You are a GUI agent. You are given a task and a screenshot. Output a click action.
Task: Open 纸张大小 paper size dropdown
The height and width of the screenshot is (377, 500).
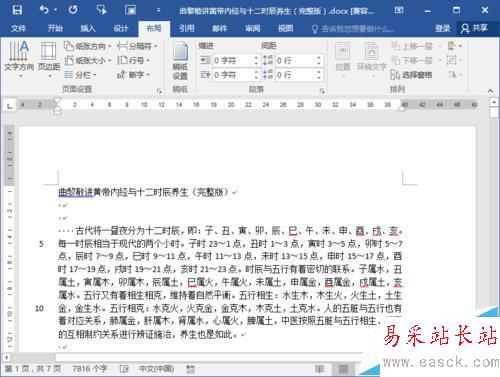(87, 60)
